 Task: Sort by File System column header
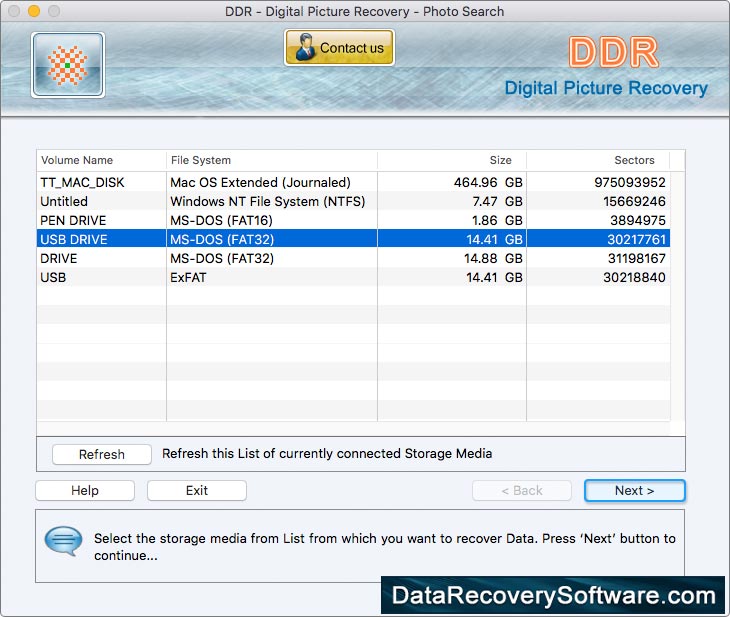coord(271,160)
